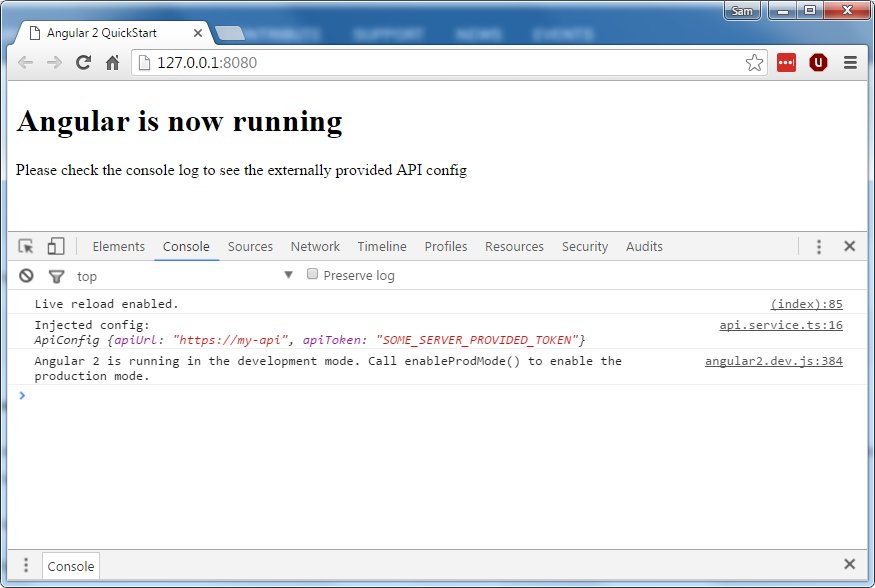The width and height of the screenshot is (875, 588).
Task: Click the "Angular is now running" heading
Action: [179, 122]
